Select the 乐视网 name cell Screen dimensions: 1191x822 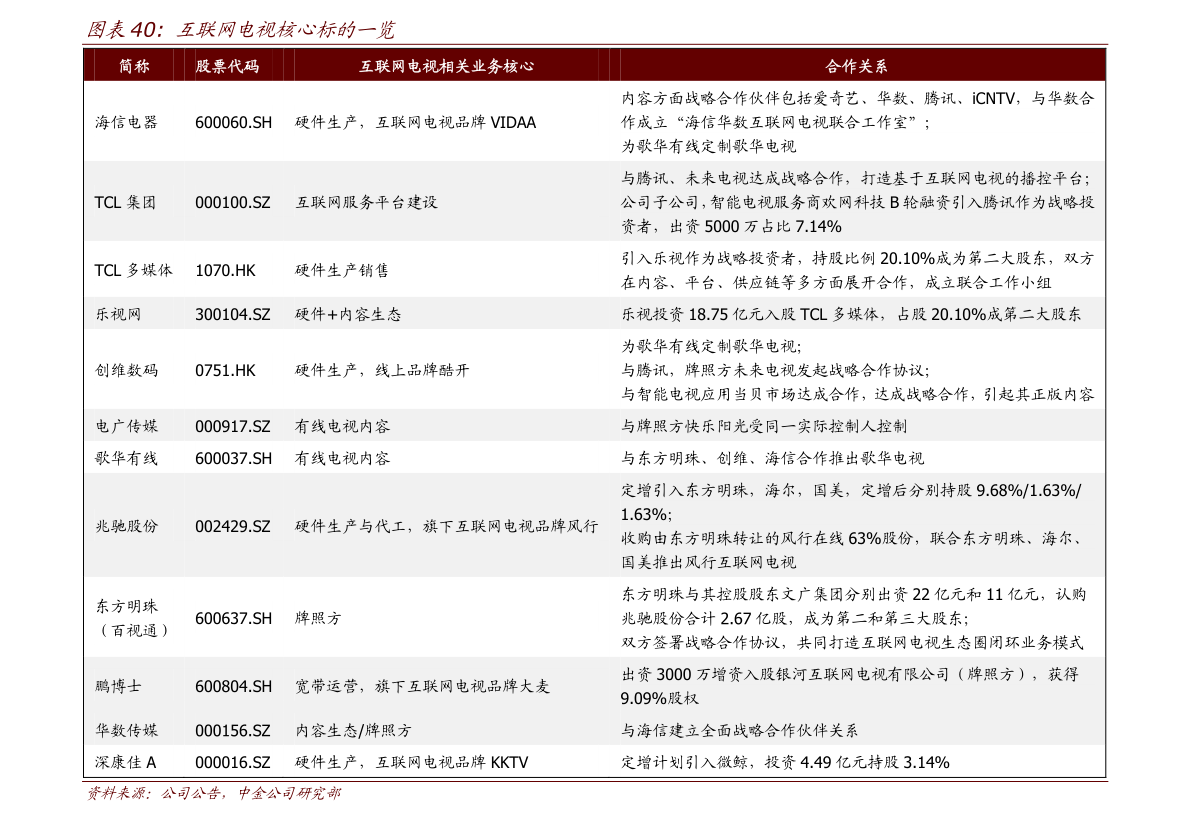(118, 314)
